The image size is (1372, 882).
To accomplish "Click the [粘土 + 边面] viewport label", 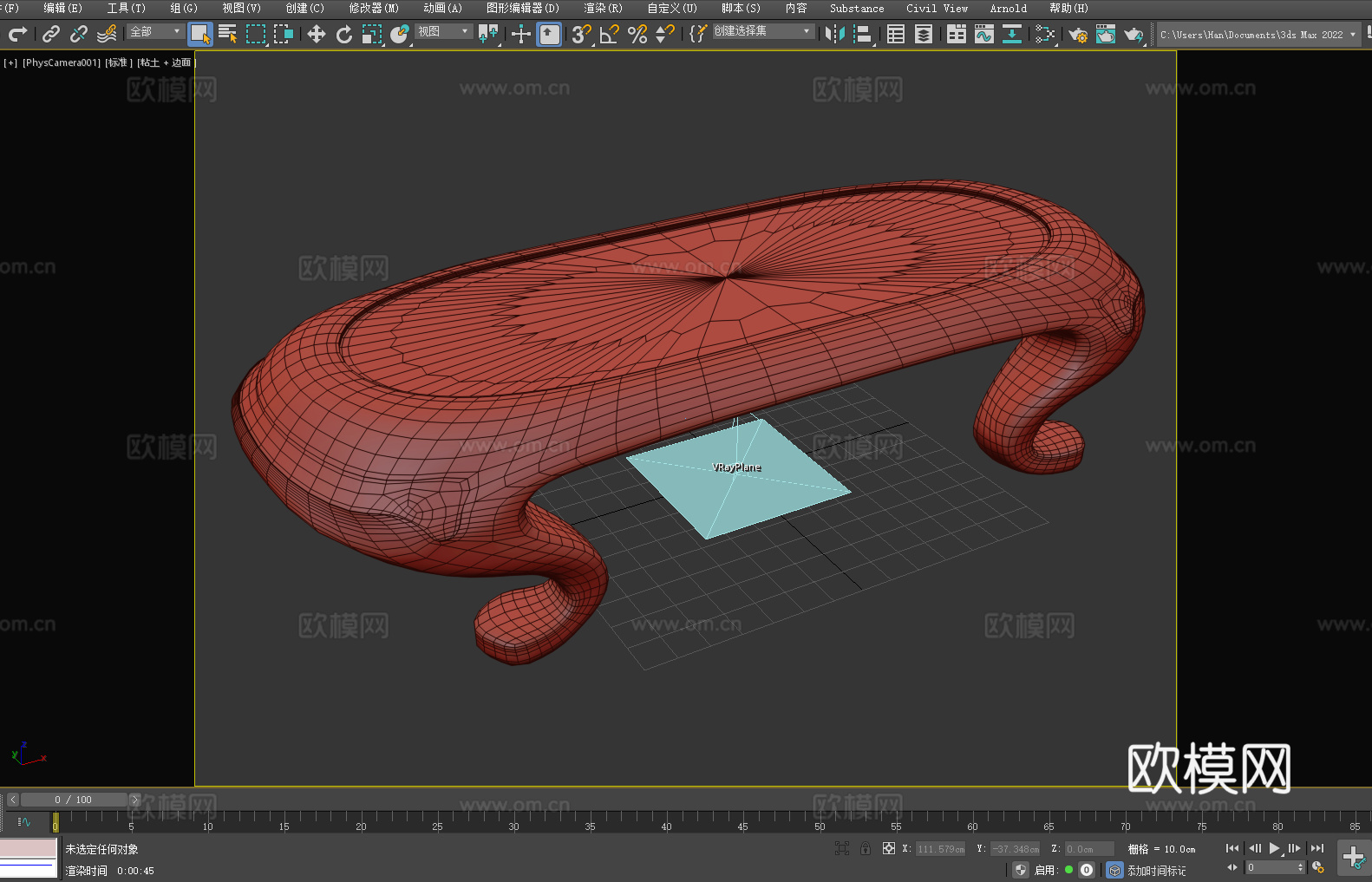I will 166,62.
